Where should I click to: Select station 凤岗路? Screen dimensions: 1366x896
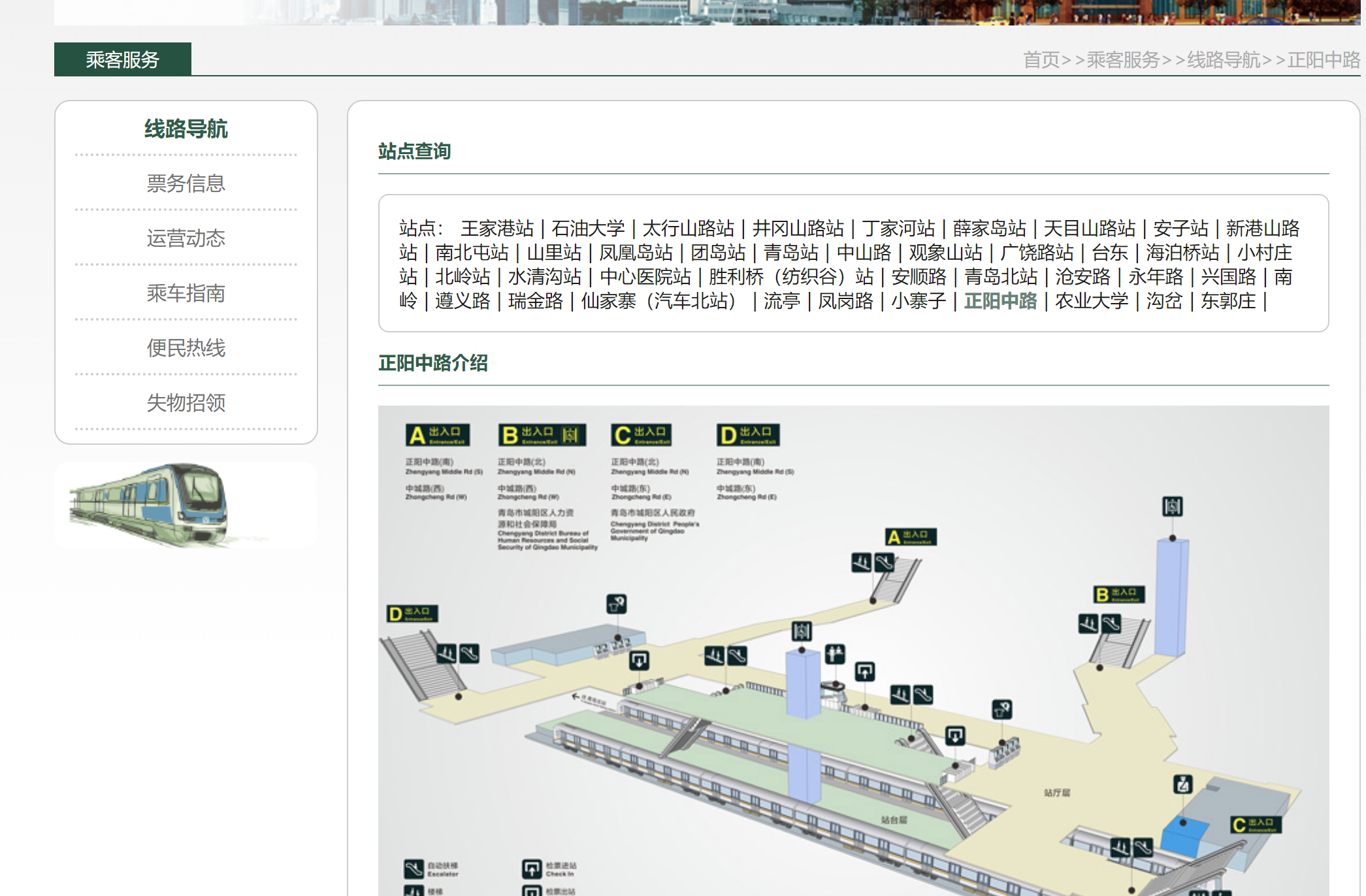pos(845,301)
